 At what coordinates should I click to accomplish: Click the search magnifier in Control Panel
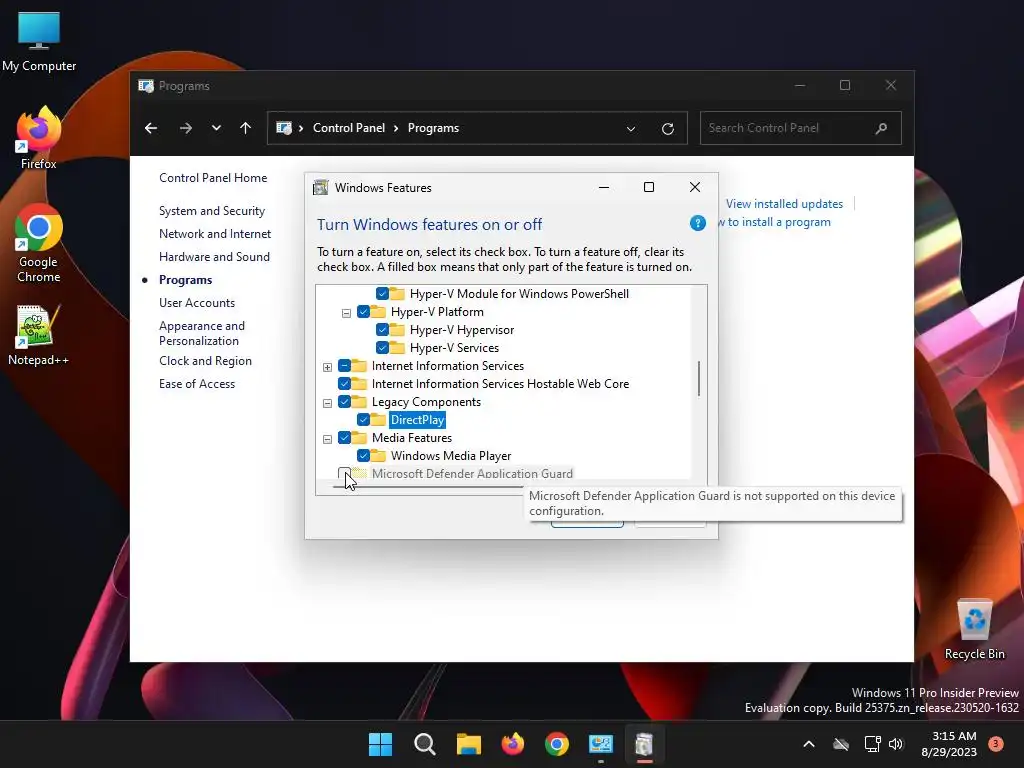point(882,128)
